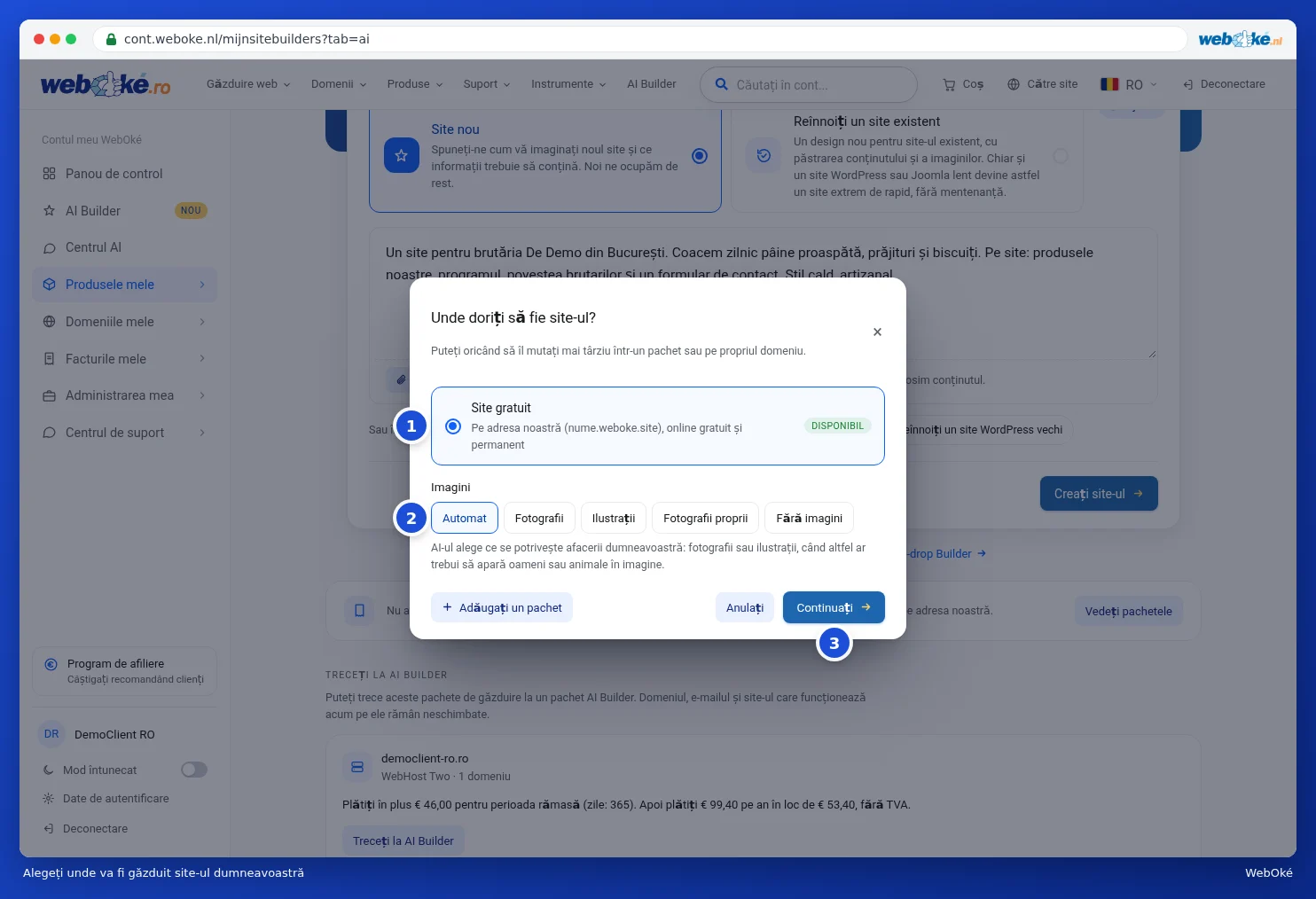Open AI Builder star item in sidebar
Image resolution: width=1316 pixels, height=899 pixels.
coord(124,211)
